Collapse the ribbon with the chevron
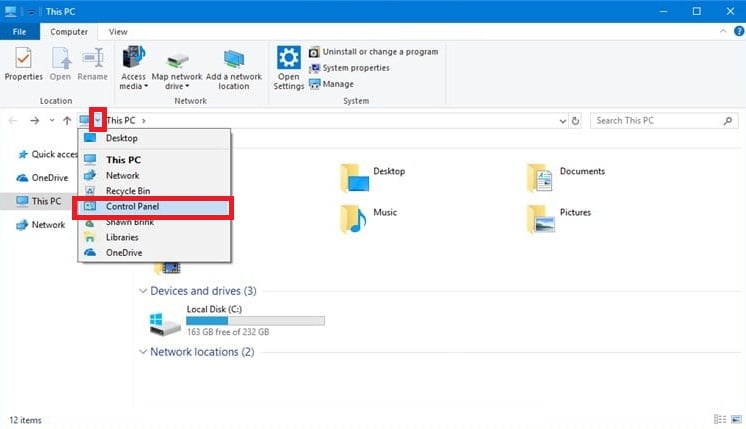This screenshot has width=746, height=429. pos(723,31)
